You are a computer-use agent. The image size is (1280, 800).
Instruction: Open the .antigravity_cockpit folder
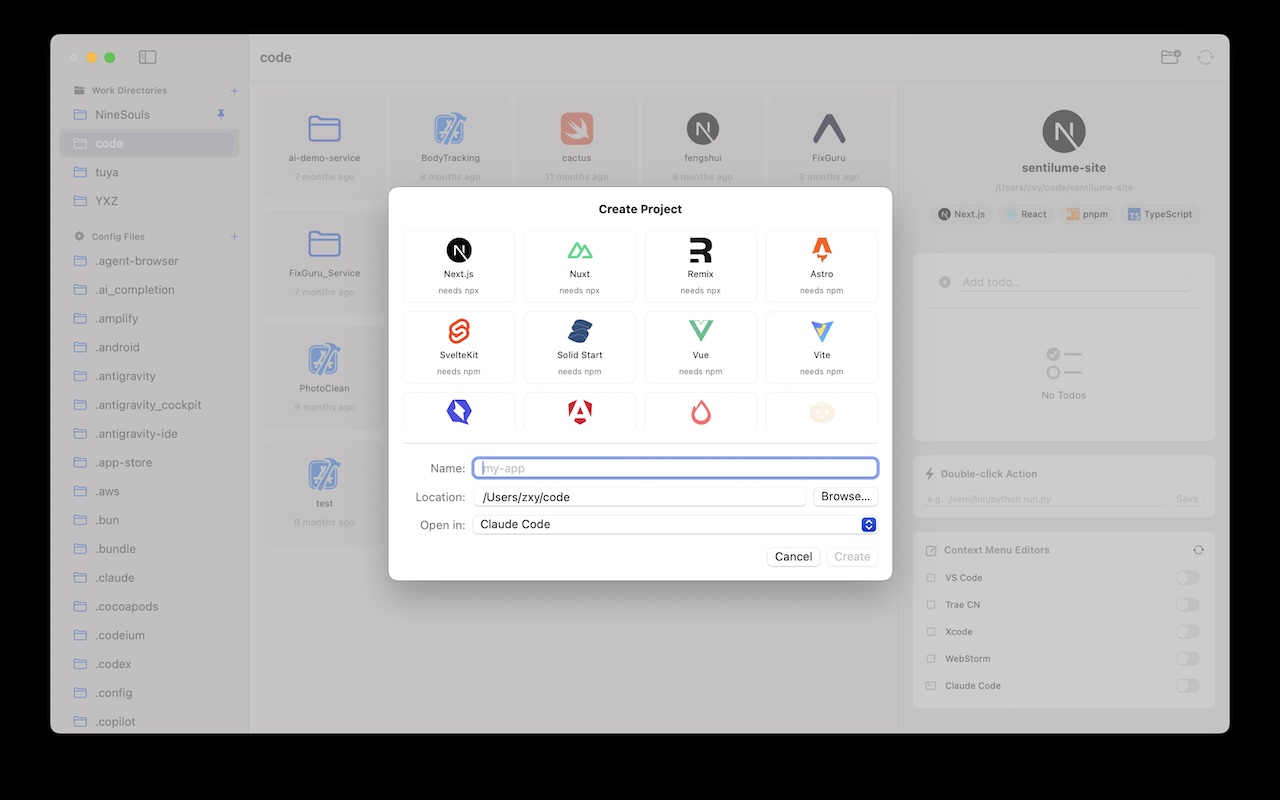click(x=150, y=405)
